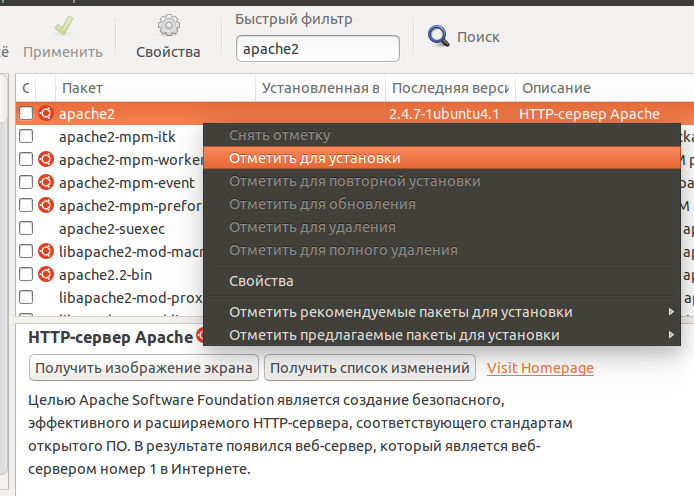Select the apache2-suexec package name
The width and height of the screenshot is (694, 496).
pyautogui.click(x=112, y=229)
